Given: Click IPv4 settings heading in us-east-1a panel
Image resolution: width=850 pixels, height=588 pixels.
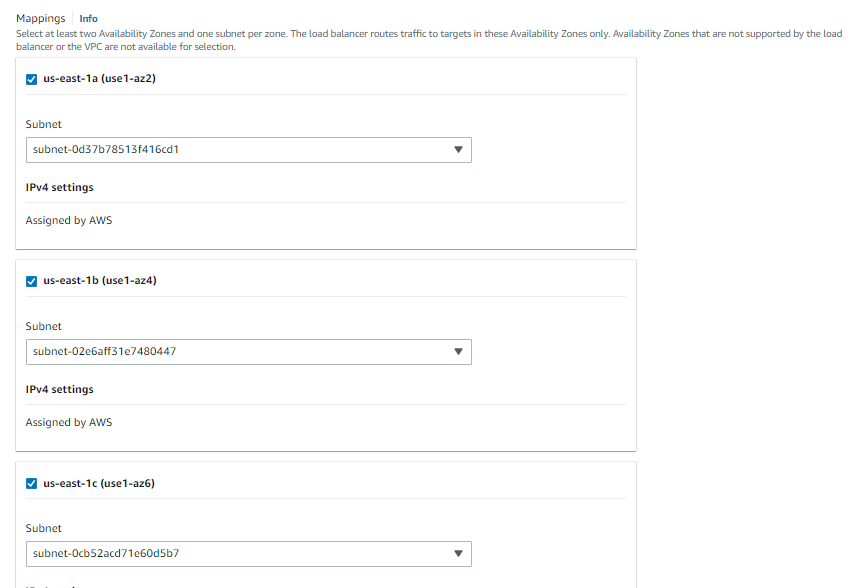Looking at the screenshot, I should coord(60,188).
